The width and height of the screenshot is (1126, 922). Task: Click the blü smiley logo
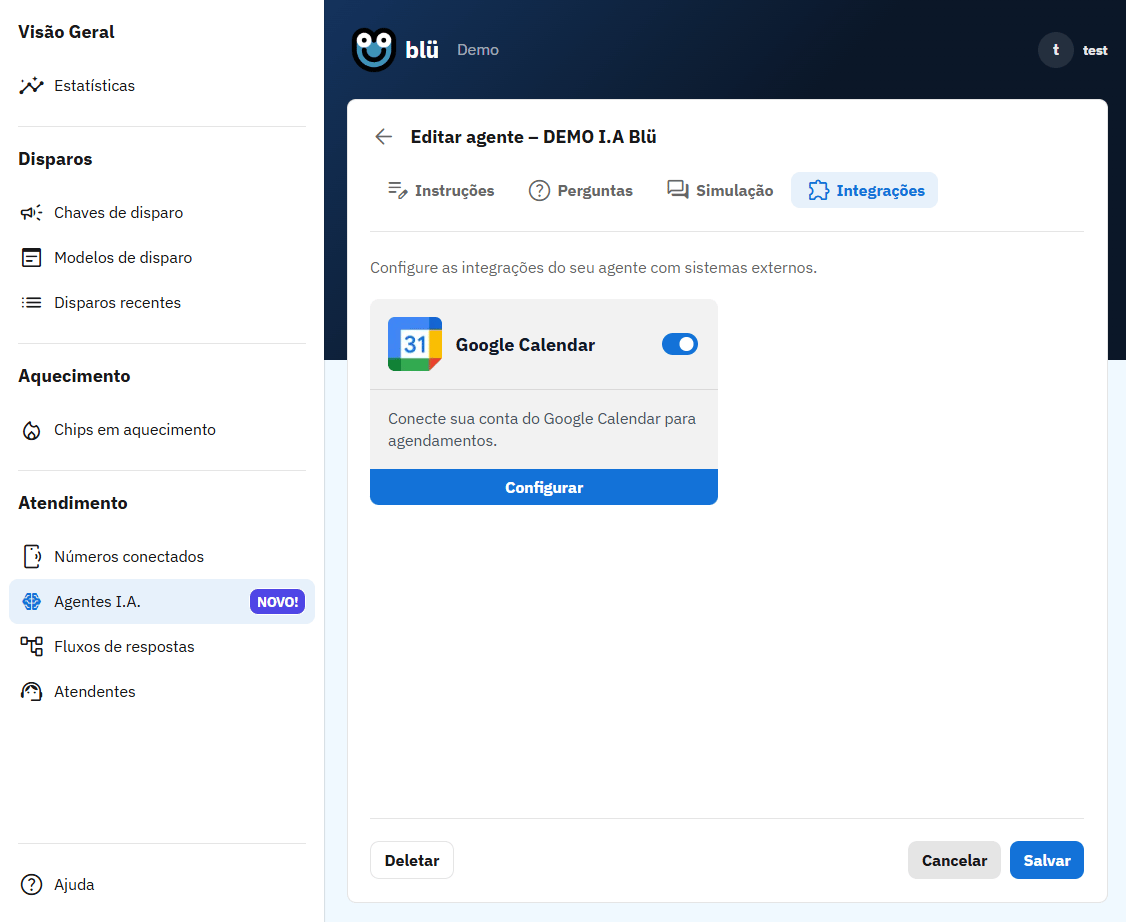tap(373, 50)
